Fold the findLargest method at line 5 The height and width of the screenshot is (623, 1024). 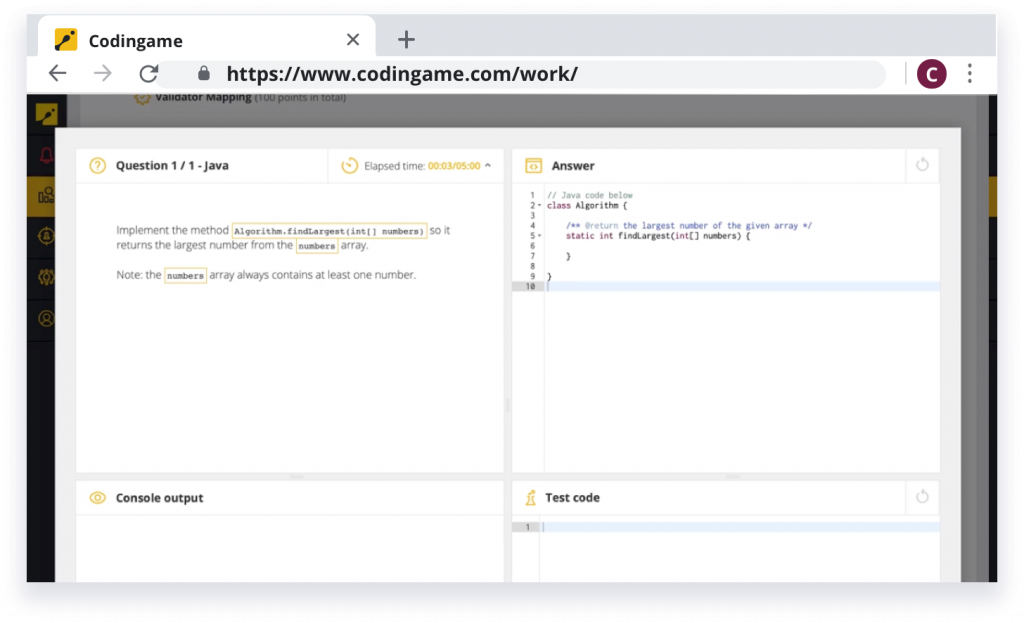539,235
